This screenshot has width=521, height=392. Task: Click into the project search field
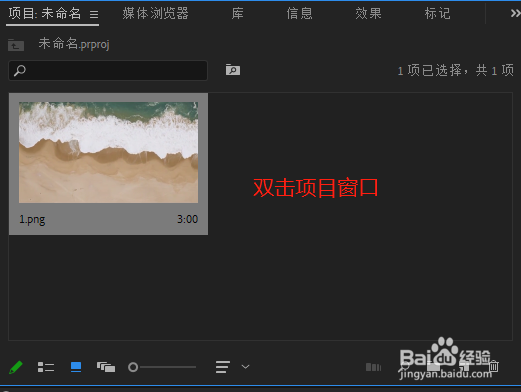pos(108,70)
